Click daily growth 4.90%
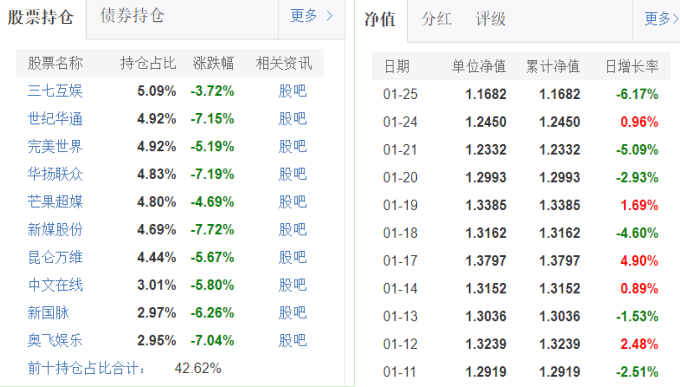The image size is (680, 387). click(x=639, y=261)
